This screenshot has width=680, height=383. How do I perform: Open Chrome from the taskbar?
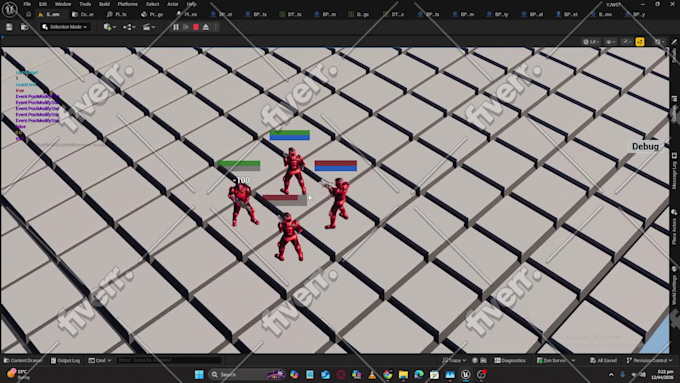tap(388, 374)
